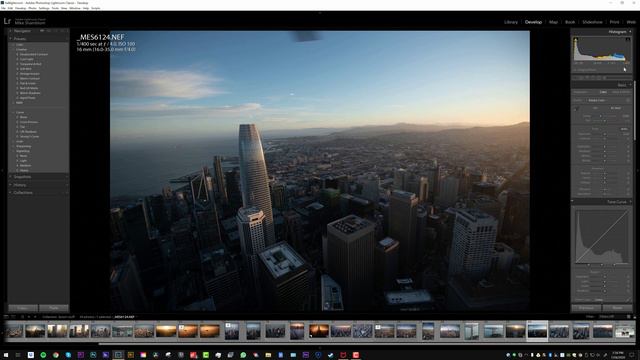The width and height of the screenshot is (640, 360).
Task: Click the Auto tone button
Action: 624,129
